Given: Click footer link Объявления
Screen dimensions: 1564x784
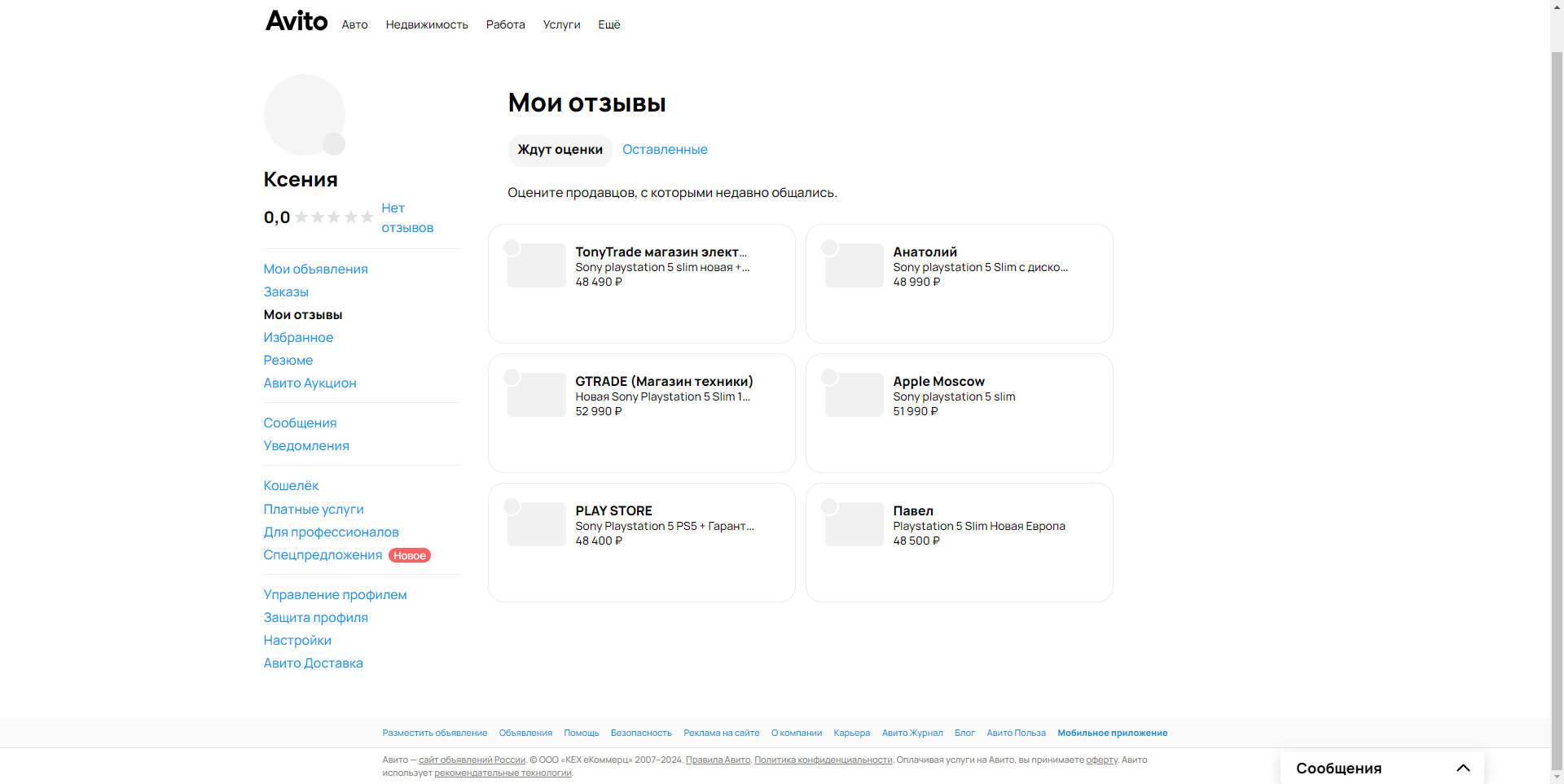Looking at the screenshot, I should click(525, 734).
